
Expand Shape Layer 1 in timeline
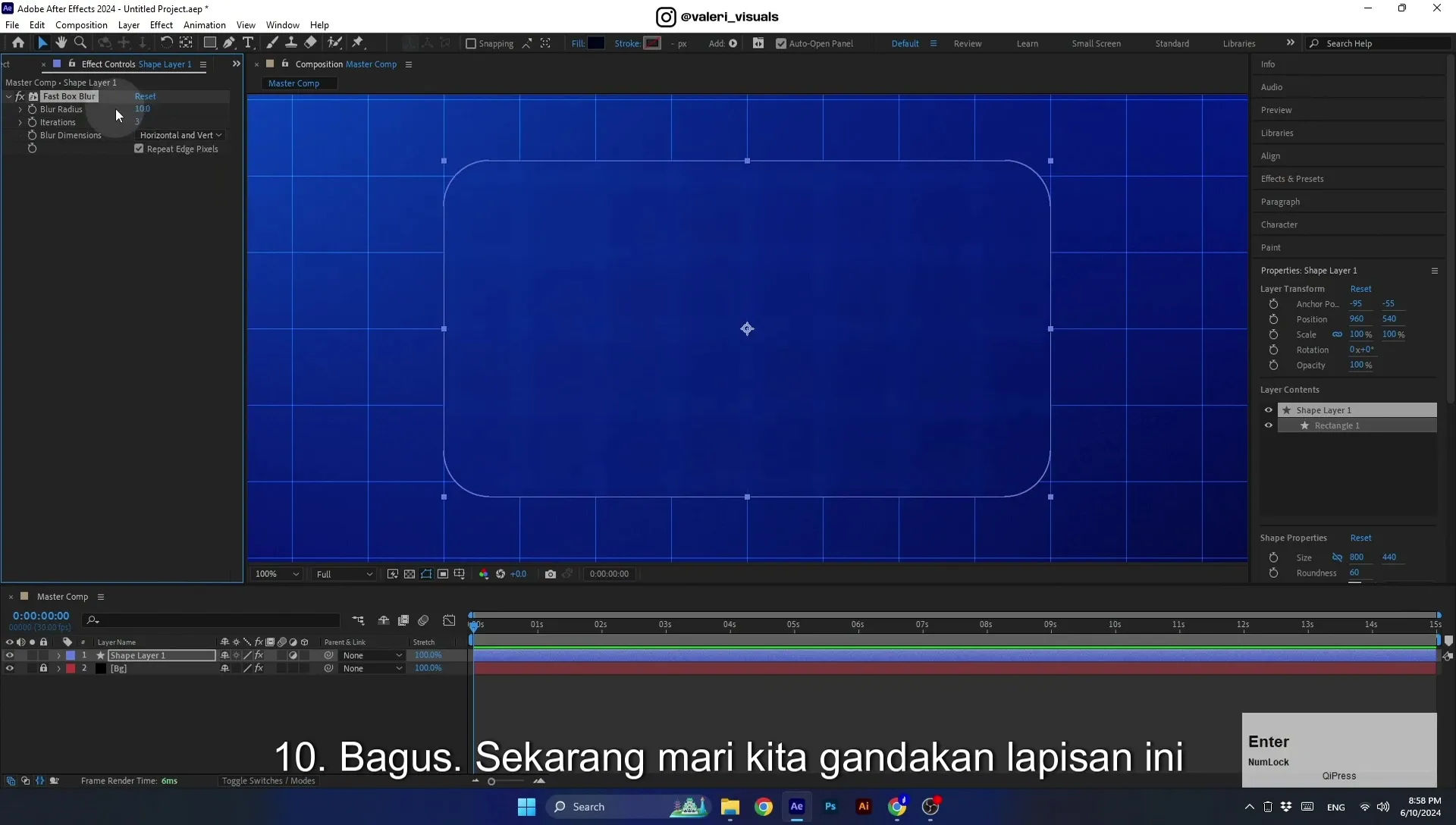pyautogui.click(x=58, y=655)
